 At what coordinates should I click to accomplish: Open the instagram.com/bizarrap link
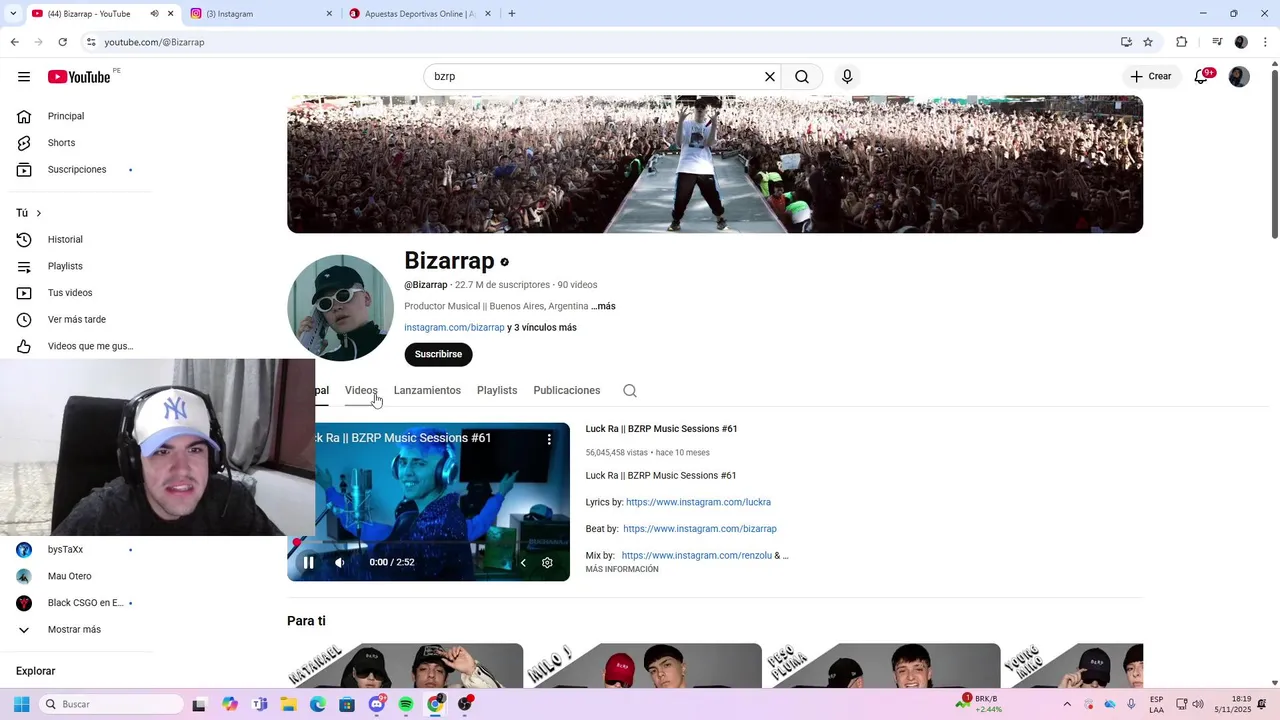[454, 328]
